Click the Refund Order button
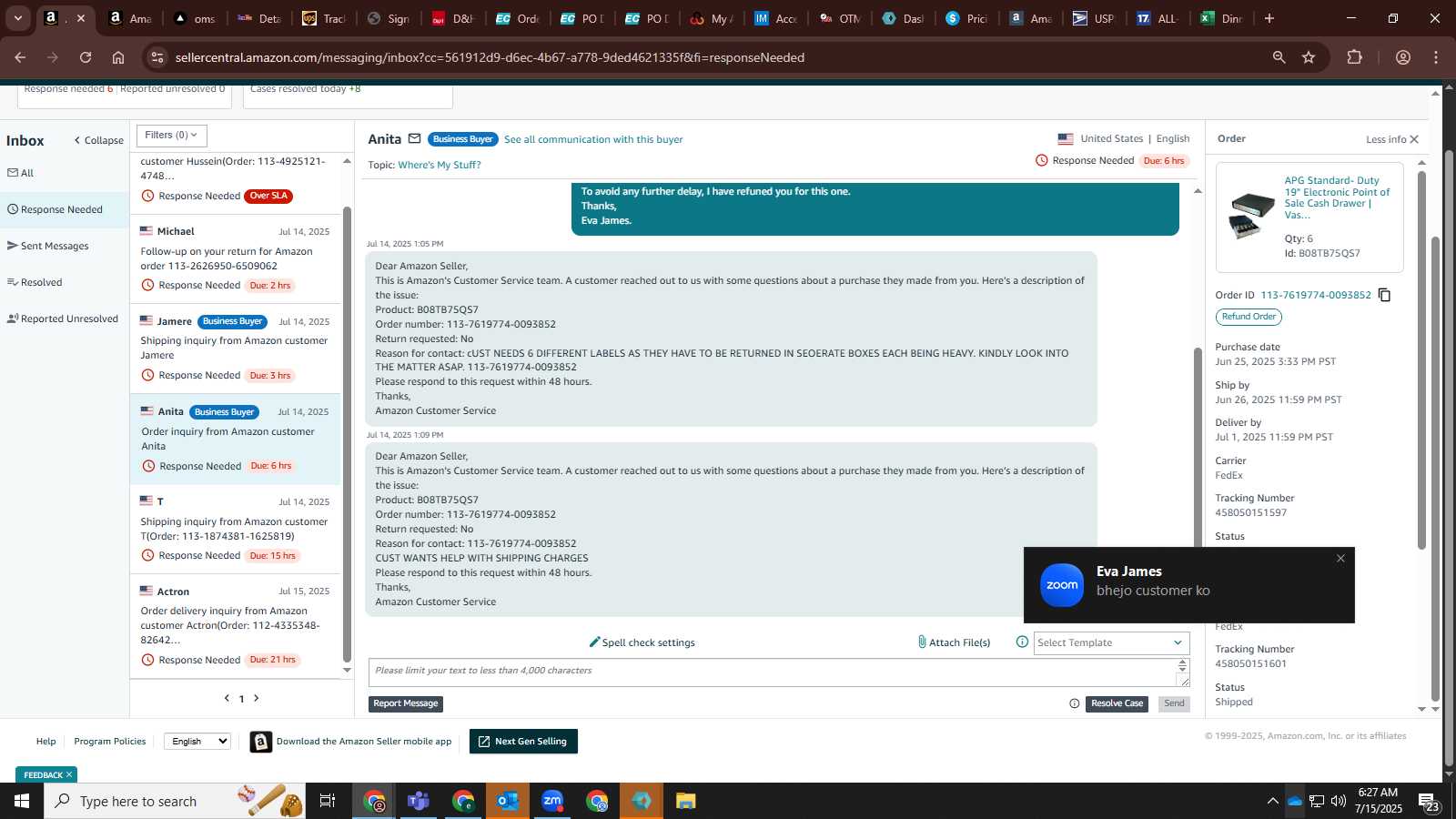1456x819 pixels. (1249, 317)
